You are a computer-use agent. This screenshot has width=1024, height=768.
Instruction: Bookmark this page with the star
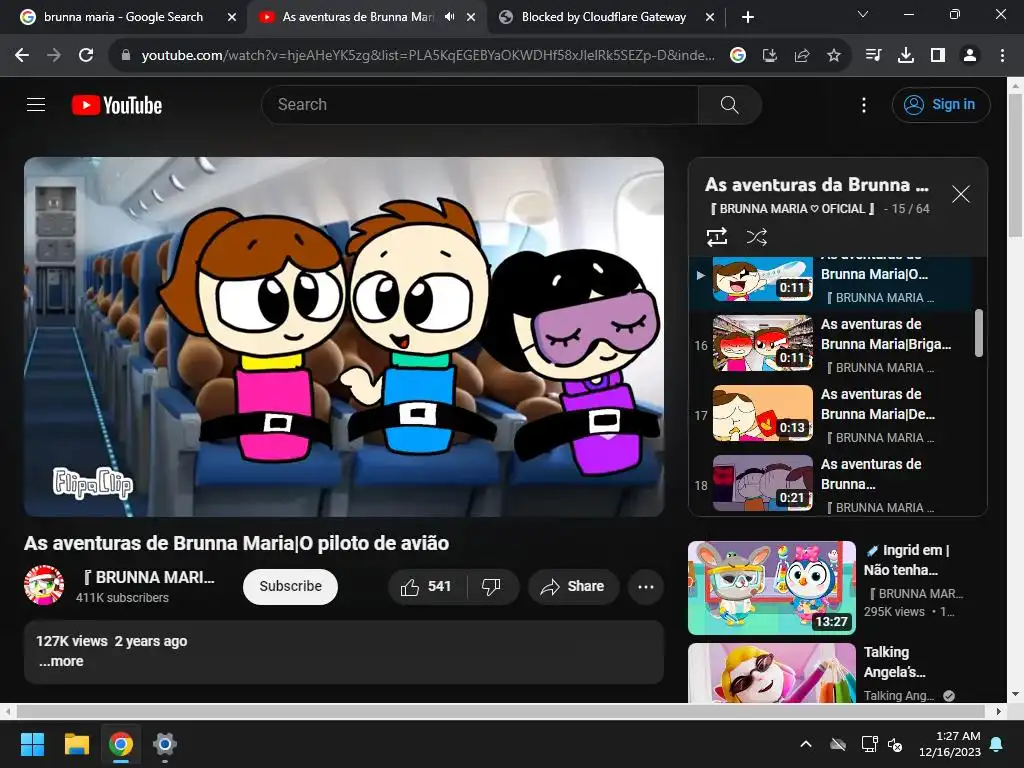(834, 56)
